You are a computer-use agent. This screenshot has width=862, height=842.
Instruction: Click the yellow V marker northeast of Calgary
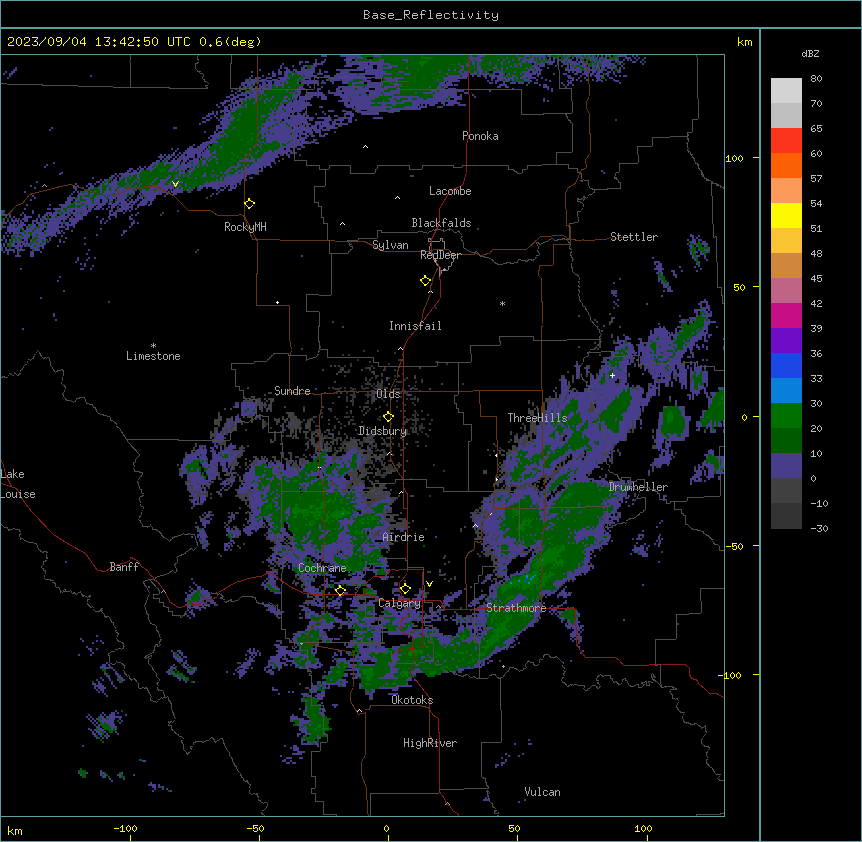click(429, 584)
